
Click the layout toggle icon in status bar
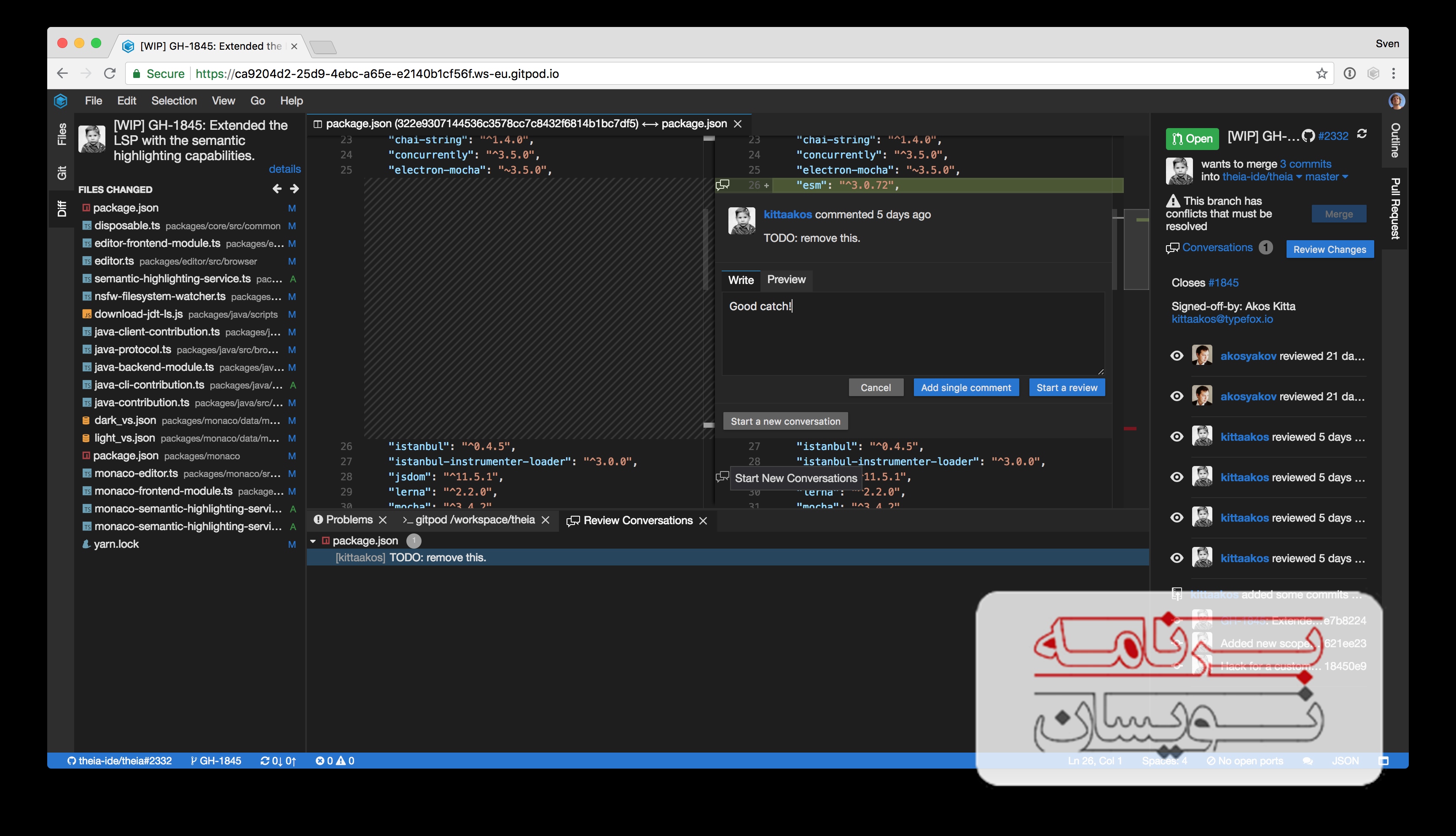(1383, 761)
